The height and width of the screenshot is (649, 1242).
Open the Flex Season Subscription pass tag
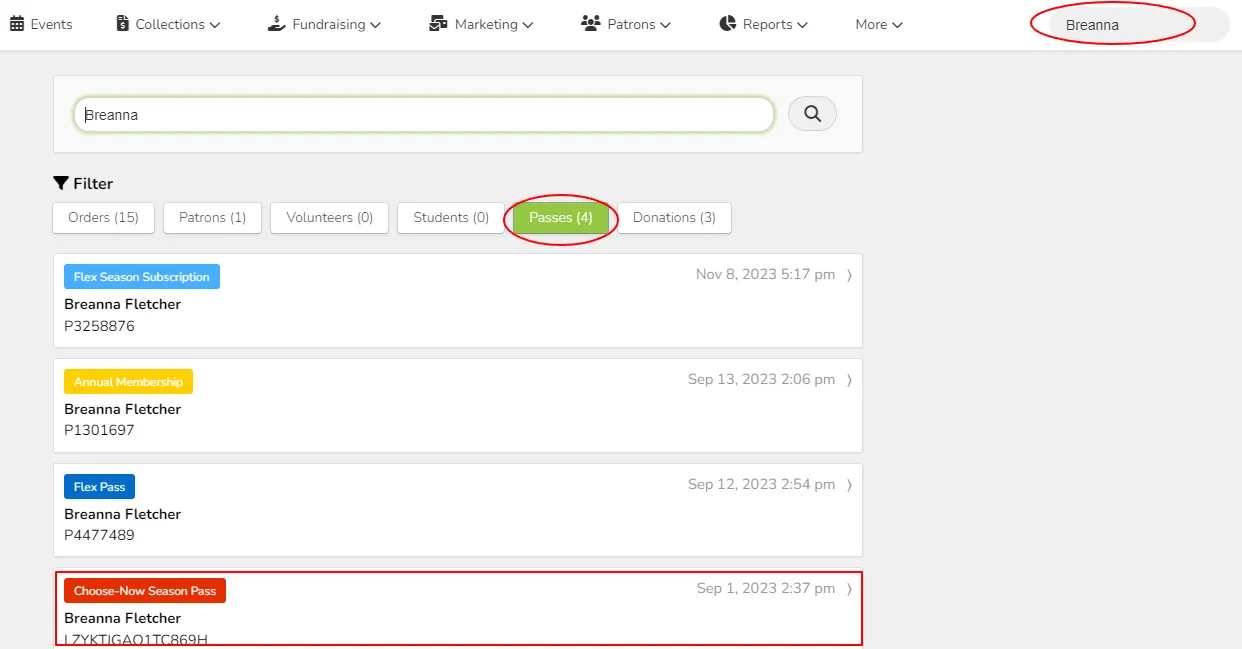coord(142,277)
